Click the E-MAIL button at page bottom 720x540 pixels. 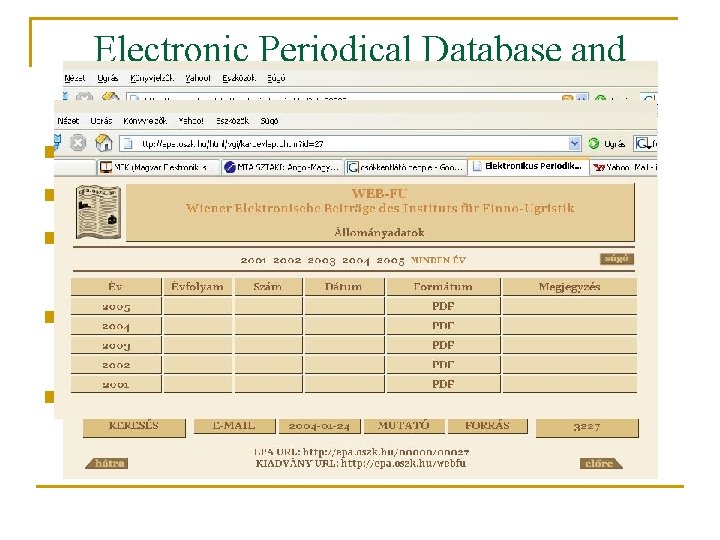[234, 426]
